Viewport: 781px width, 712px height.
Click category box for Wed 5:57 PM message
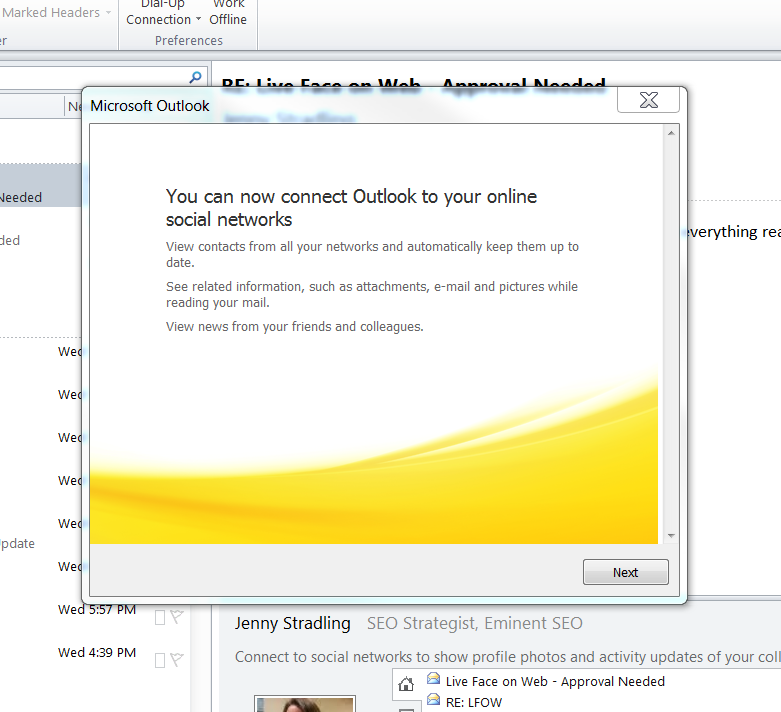[160, 617]
